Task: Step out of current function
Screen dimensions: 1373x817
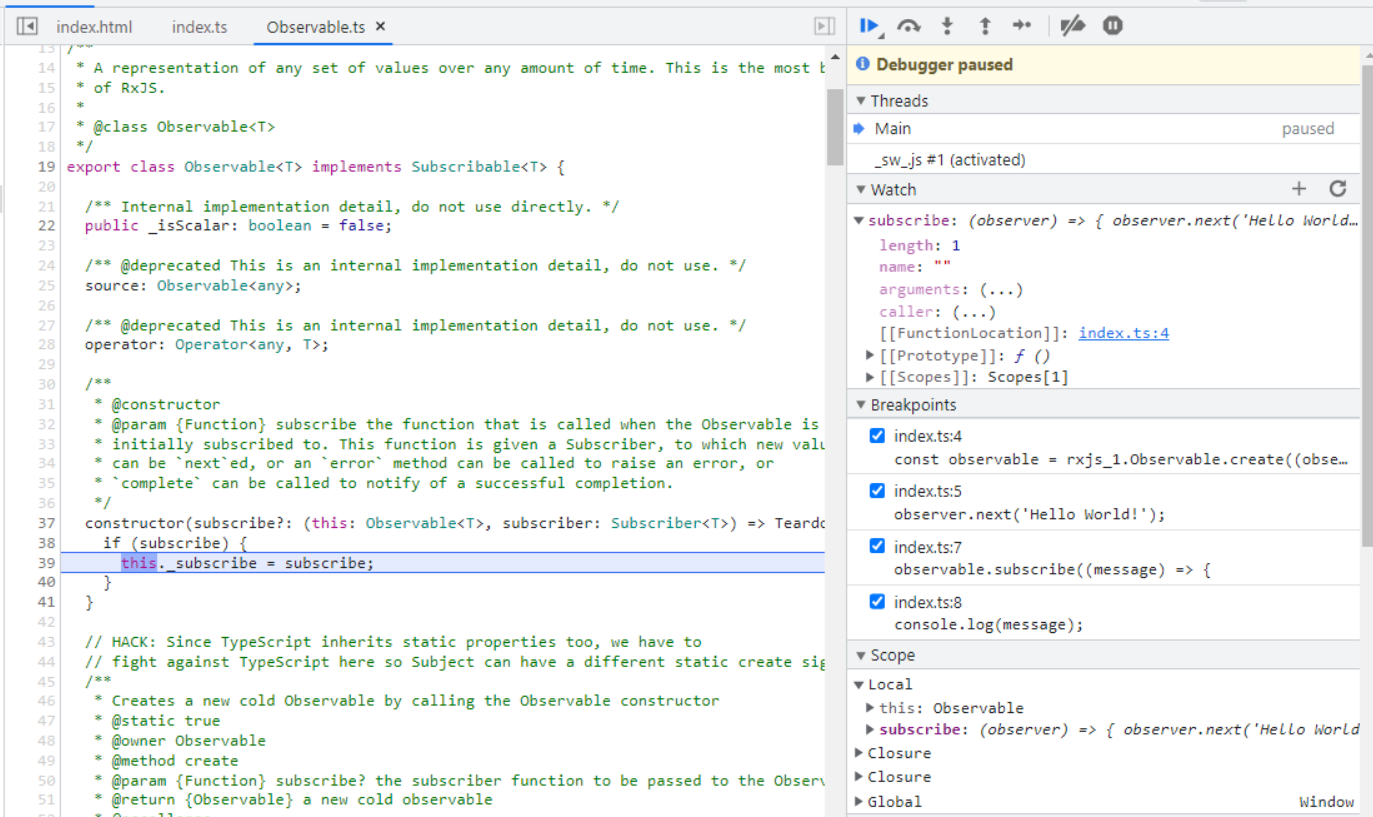Action: [984, 26]
